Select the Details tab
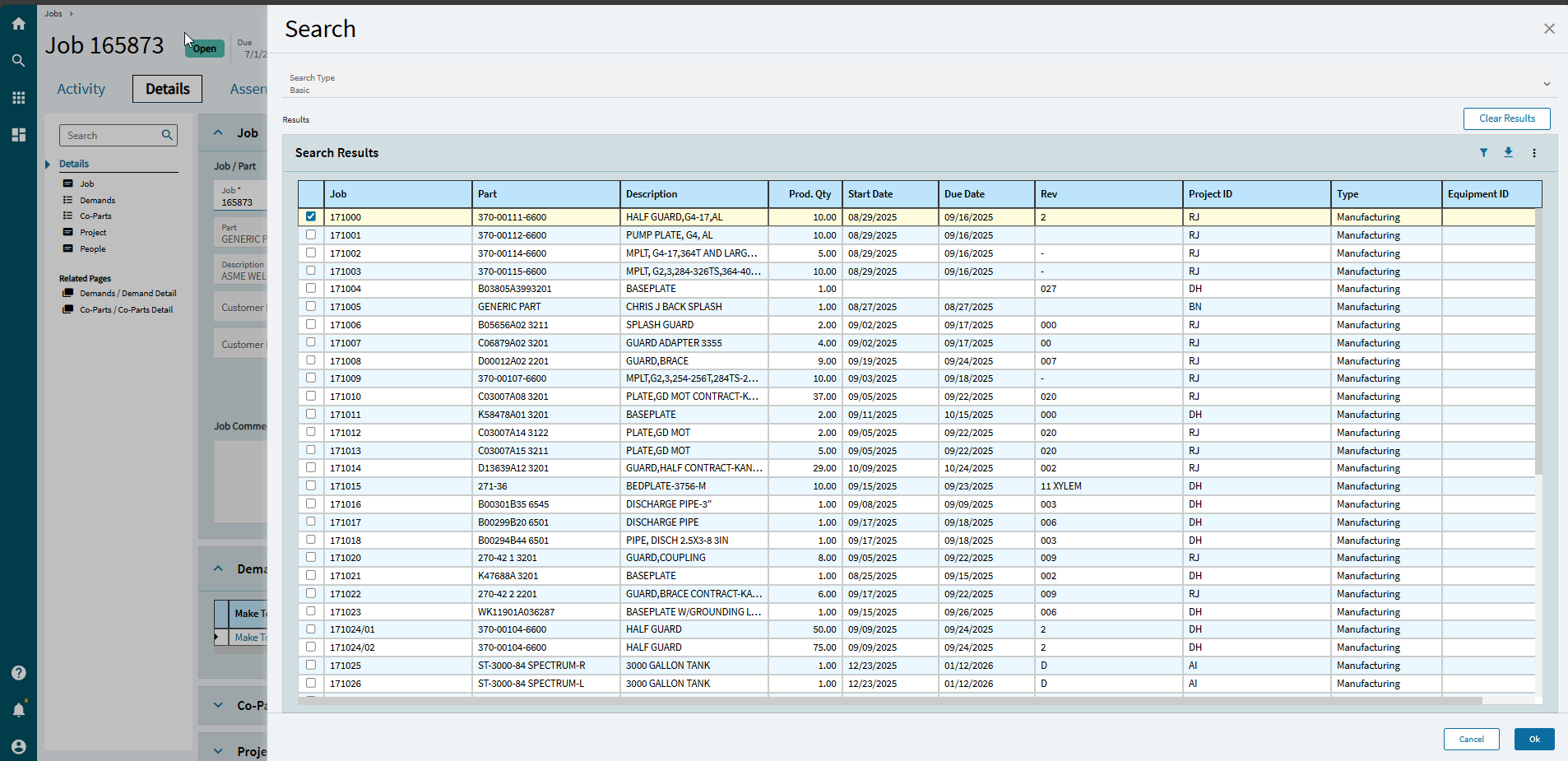Image resolution: width=1568 pixels, height=761 pixels. pos(167,89)
